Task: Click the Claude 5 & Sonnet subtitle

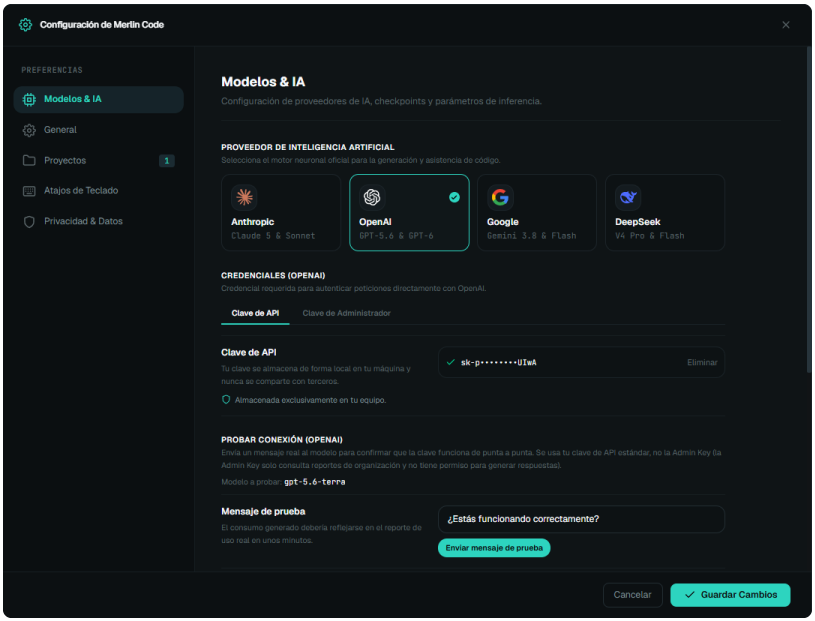Action: tap(273, 236)
